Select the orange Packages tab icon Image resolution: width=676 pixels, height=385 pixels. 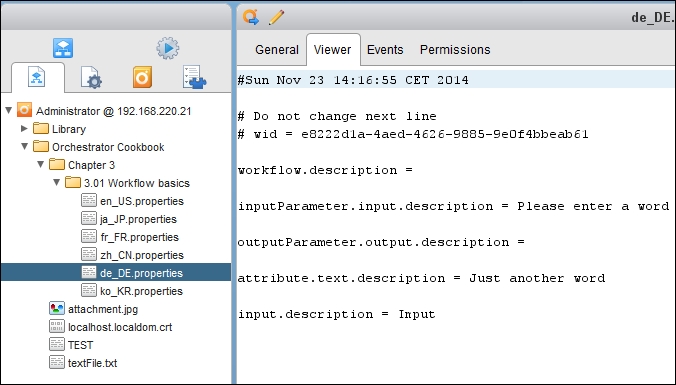[142, 77]
